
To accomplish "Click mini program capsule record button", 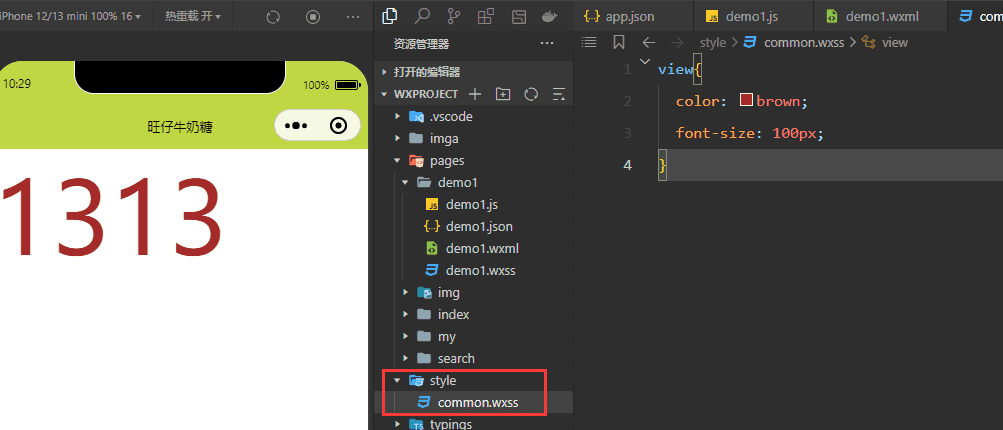I will (x=338, y=126).
